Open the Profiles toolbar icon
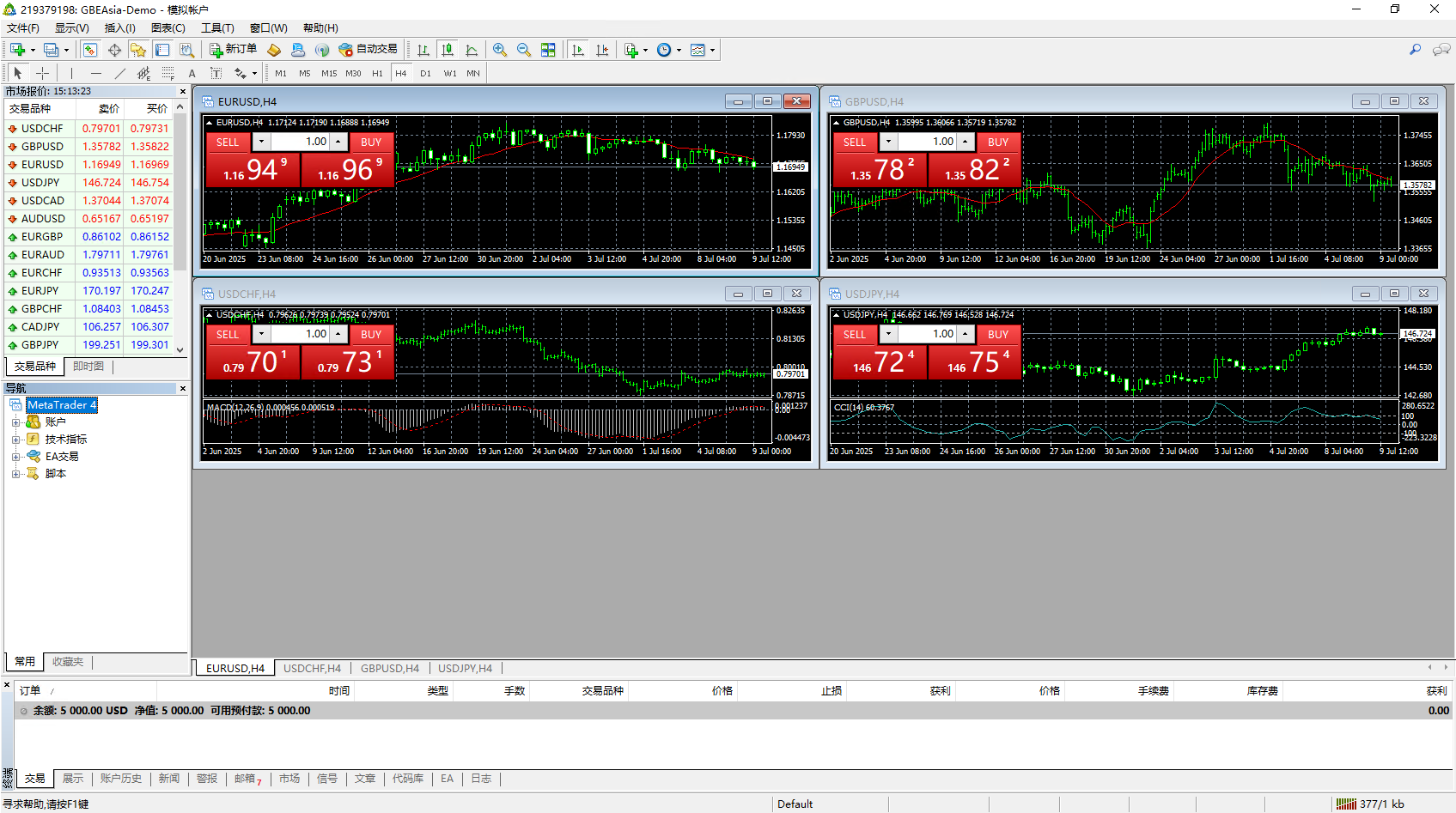Screen dimensions: 1456x813 click(52, 50)
